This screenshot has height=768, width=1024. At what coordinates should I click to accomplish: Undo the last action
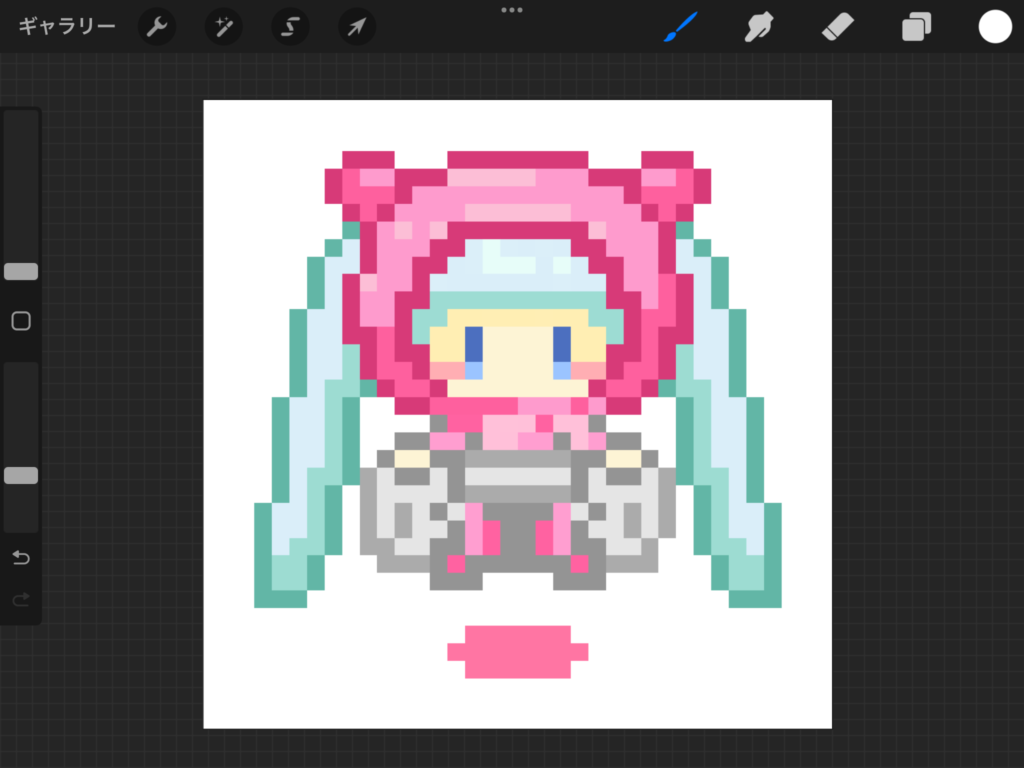point(21,557)
